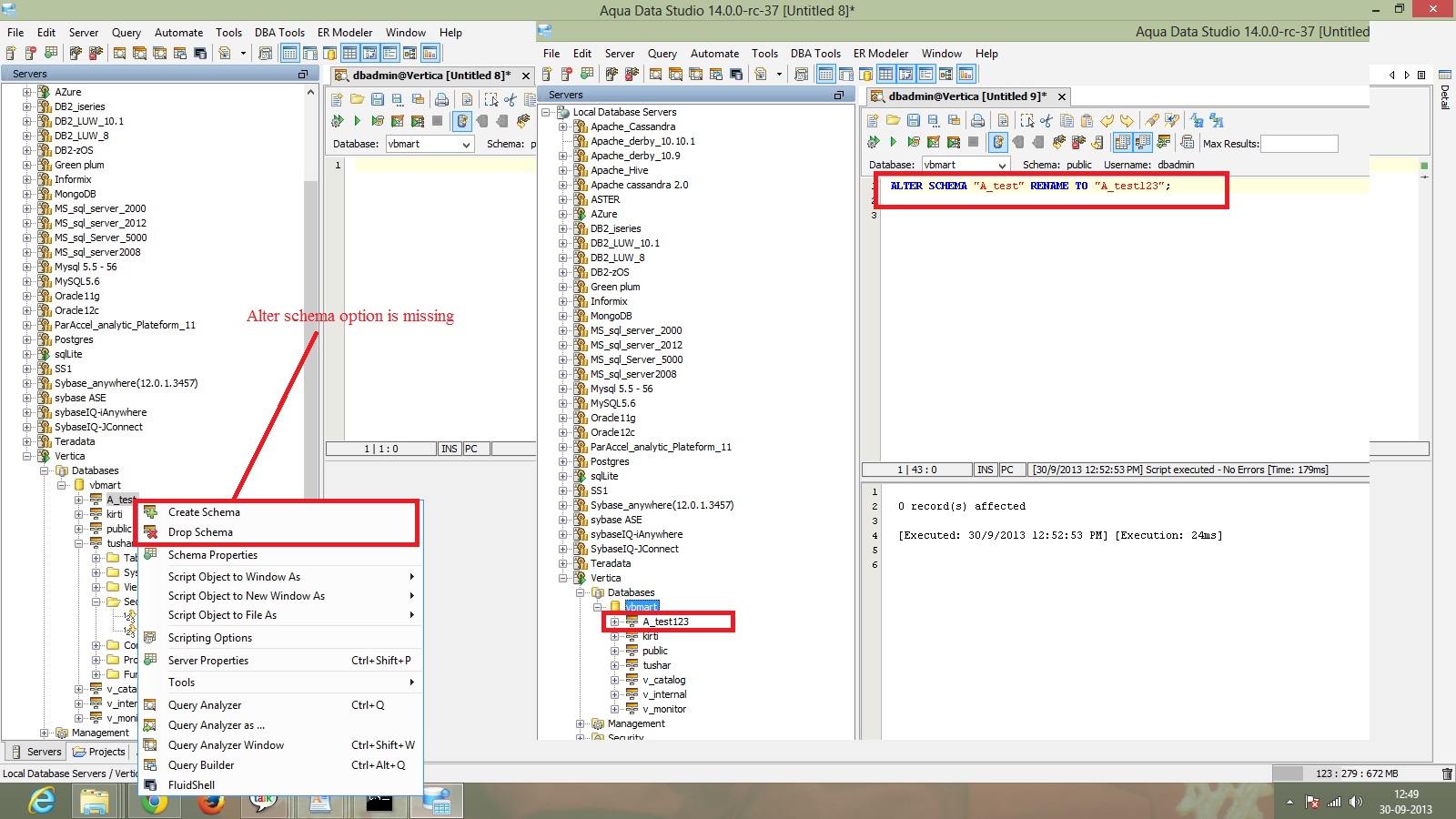The width and height of the screenshot is (1456, 819).
Task: Select Sybase ASE server in right tree
Action: click(616, 520)
